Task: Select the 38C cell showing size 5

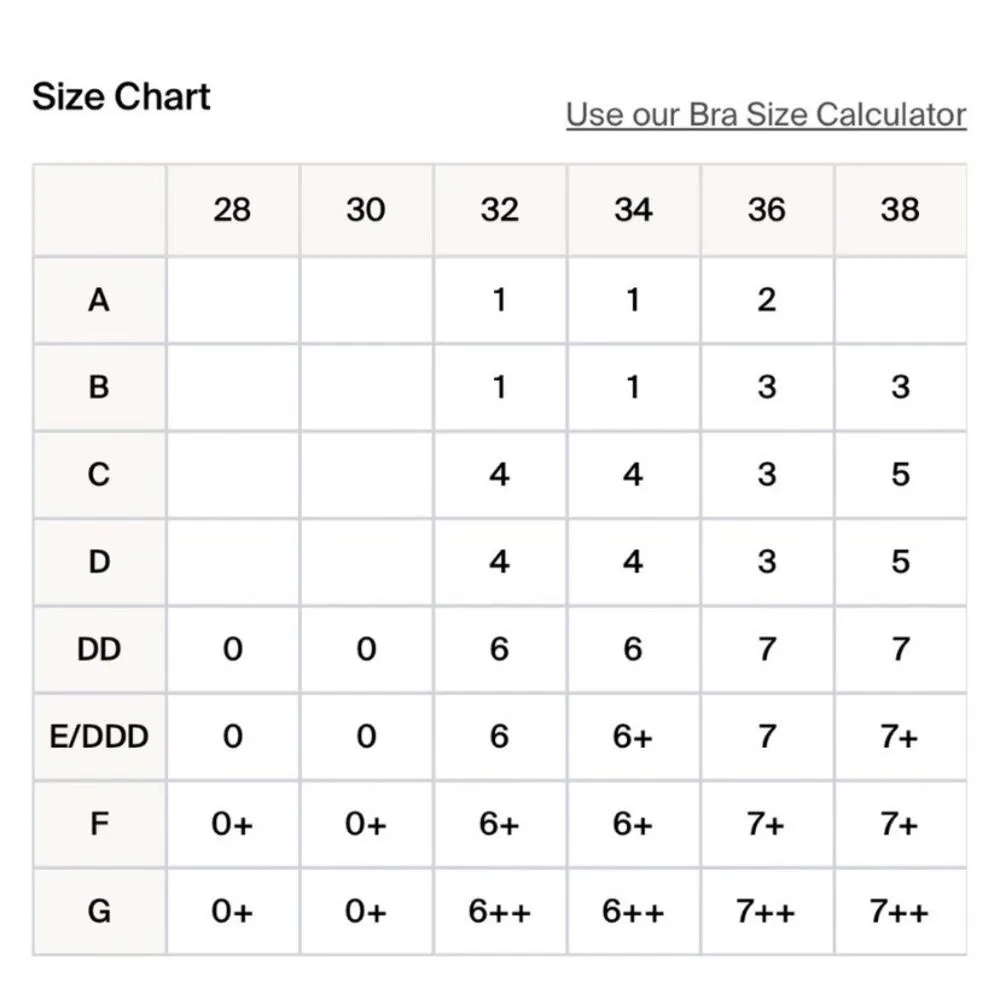Action: tap(900, 474)
